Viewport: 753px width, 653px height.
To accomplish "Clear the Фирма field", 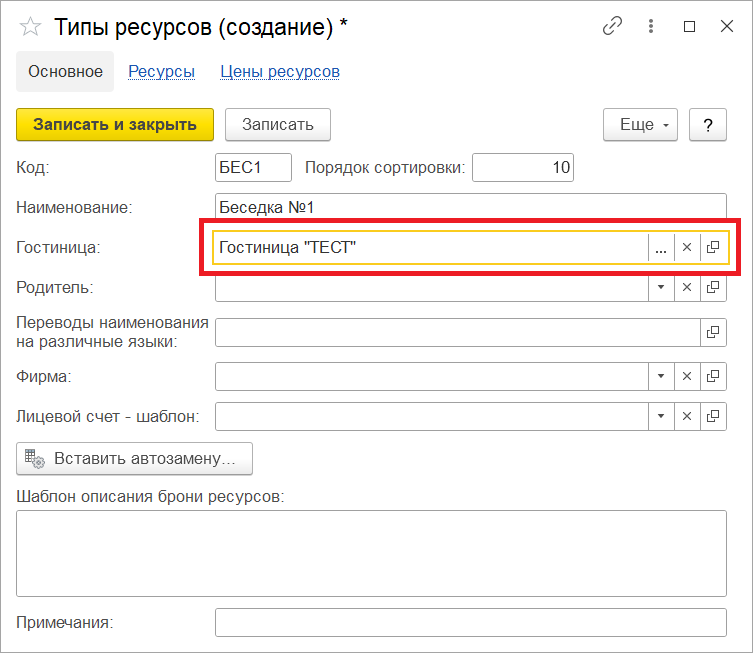I will tap(687, 376).
